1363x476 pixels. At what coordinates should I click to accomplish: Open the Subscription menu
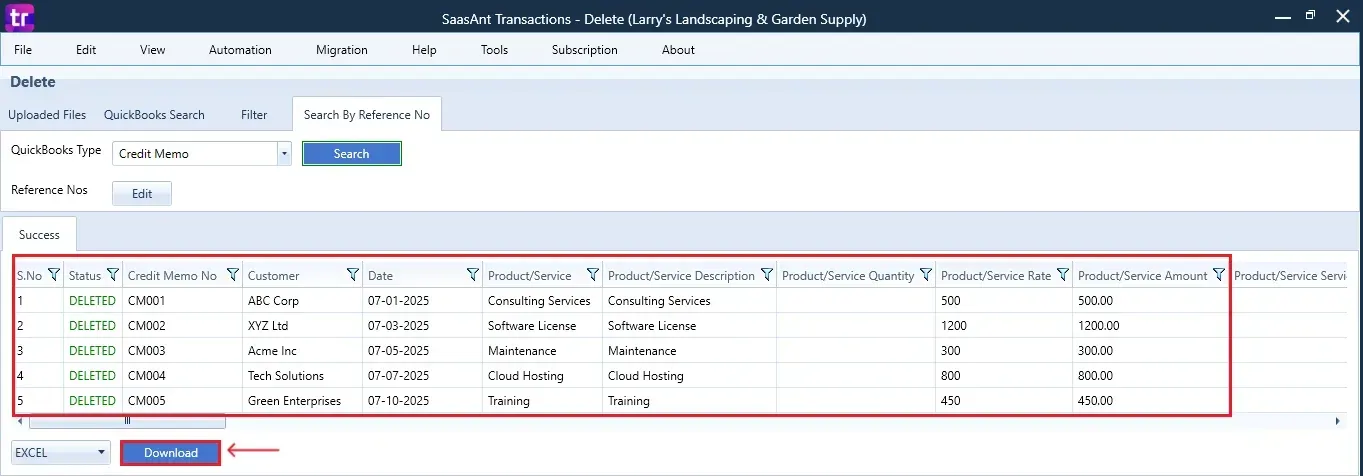point(585,50)
